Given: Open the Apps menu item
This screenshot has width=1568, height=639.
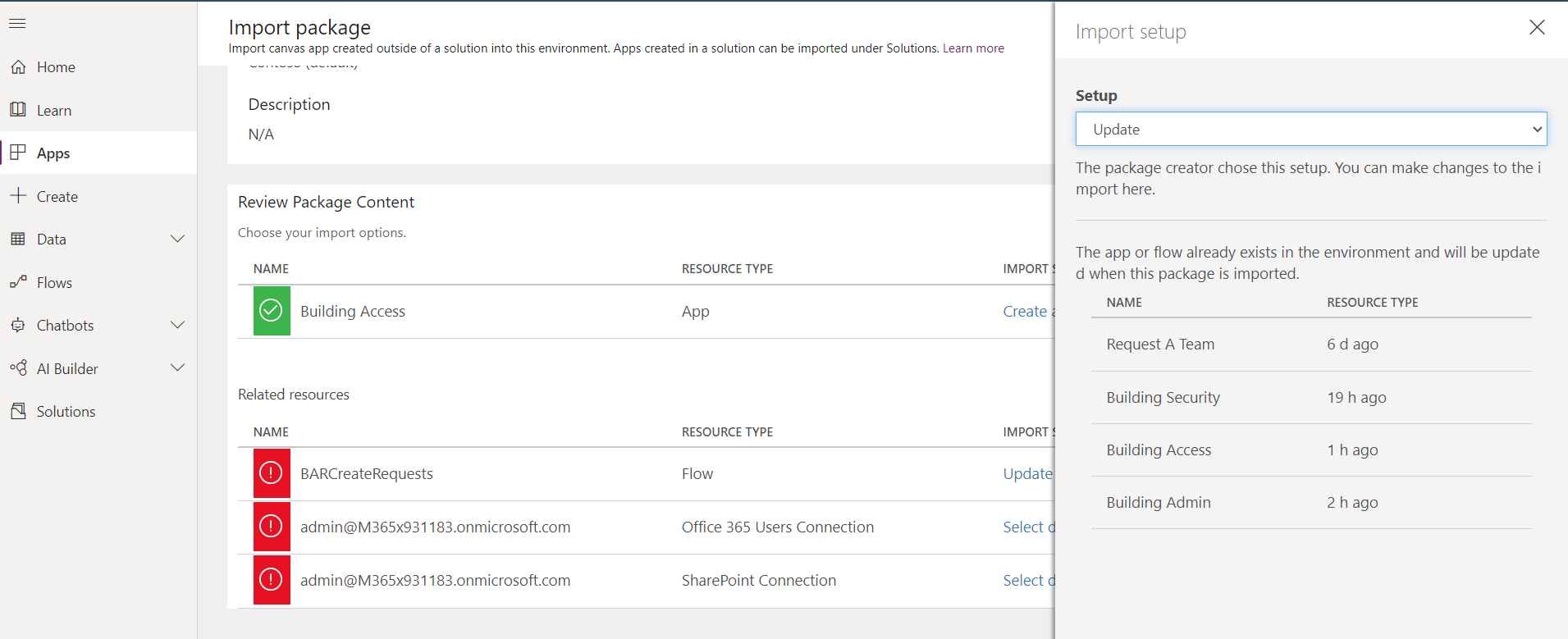Looking at the screenshot, I should pos(53,153).
